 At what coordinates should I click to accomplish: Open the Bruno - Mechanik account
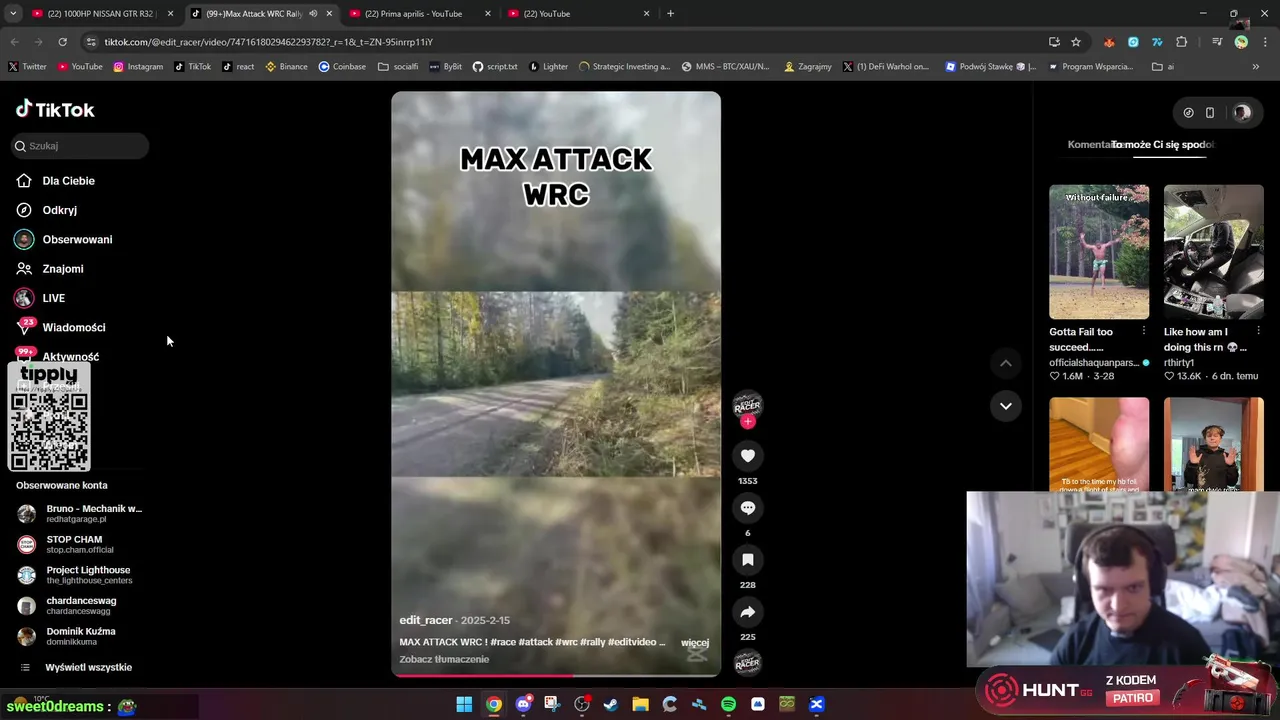pos(80,514)
